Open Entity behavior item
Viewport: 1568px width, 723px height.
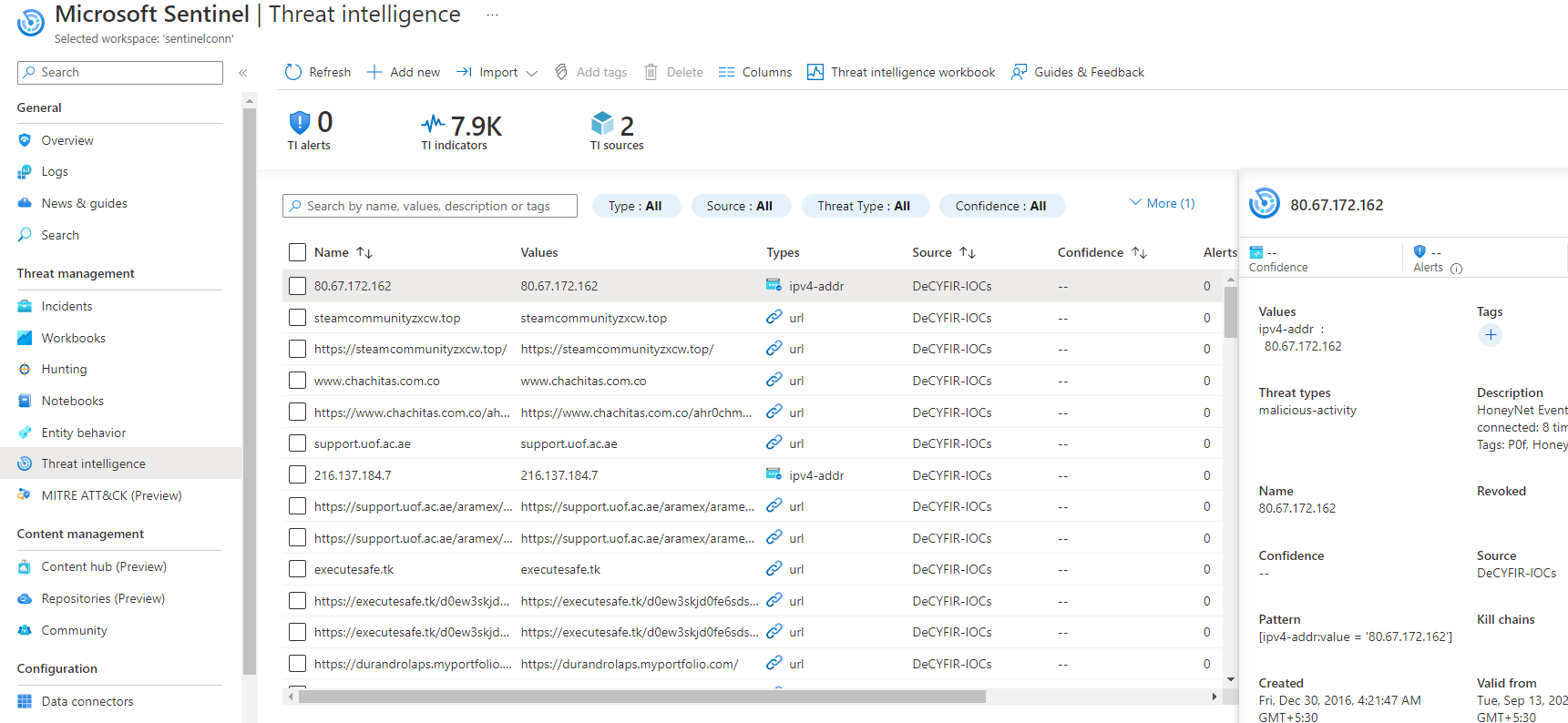(84, 433)
